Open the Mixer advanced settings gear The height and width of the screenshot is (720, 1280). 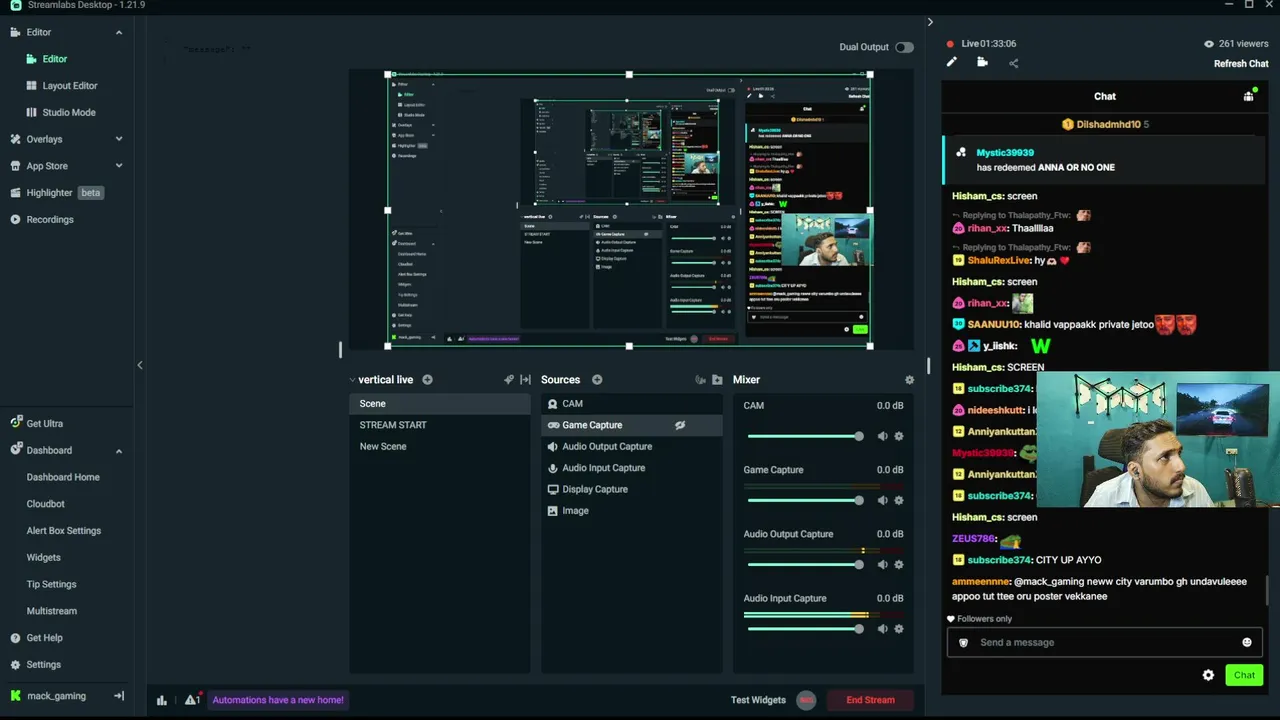(x=909, y=380)
